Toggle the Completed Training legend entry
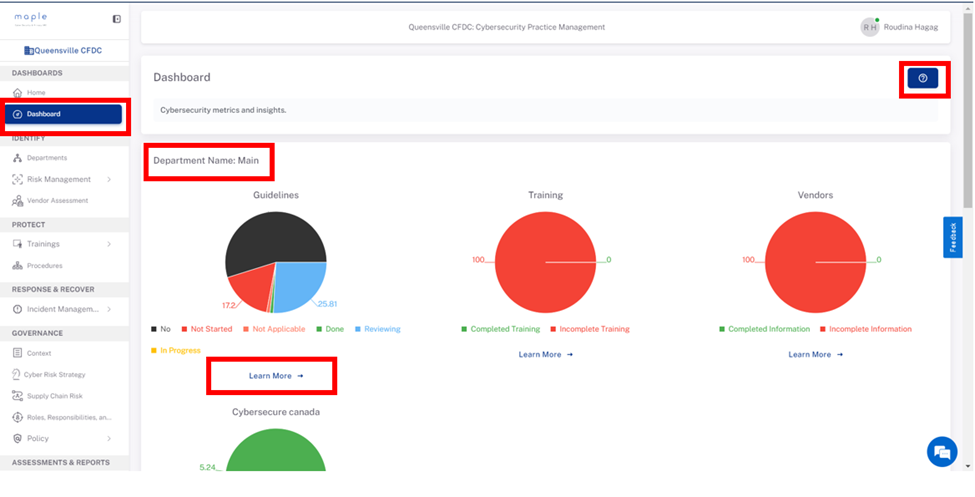This screenshot has height=497, width=975. click(501, 329)
